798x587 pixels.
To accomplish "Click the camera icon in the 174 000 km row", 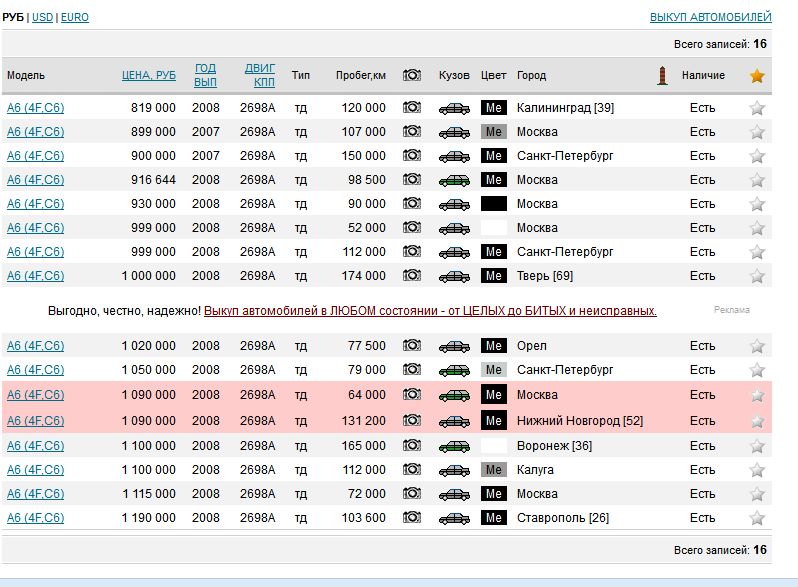I will click(412, 275).
